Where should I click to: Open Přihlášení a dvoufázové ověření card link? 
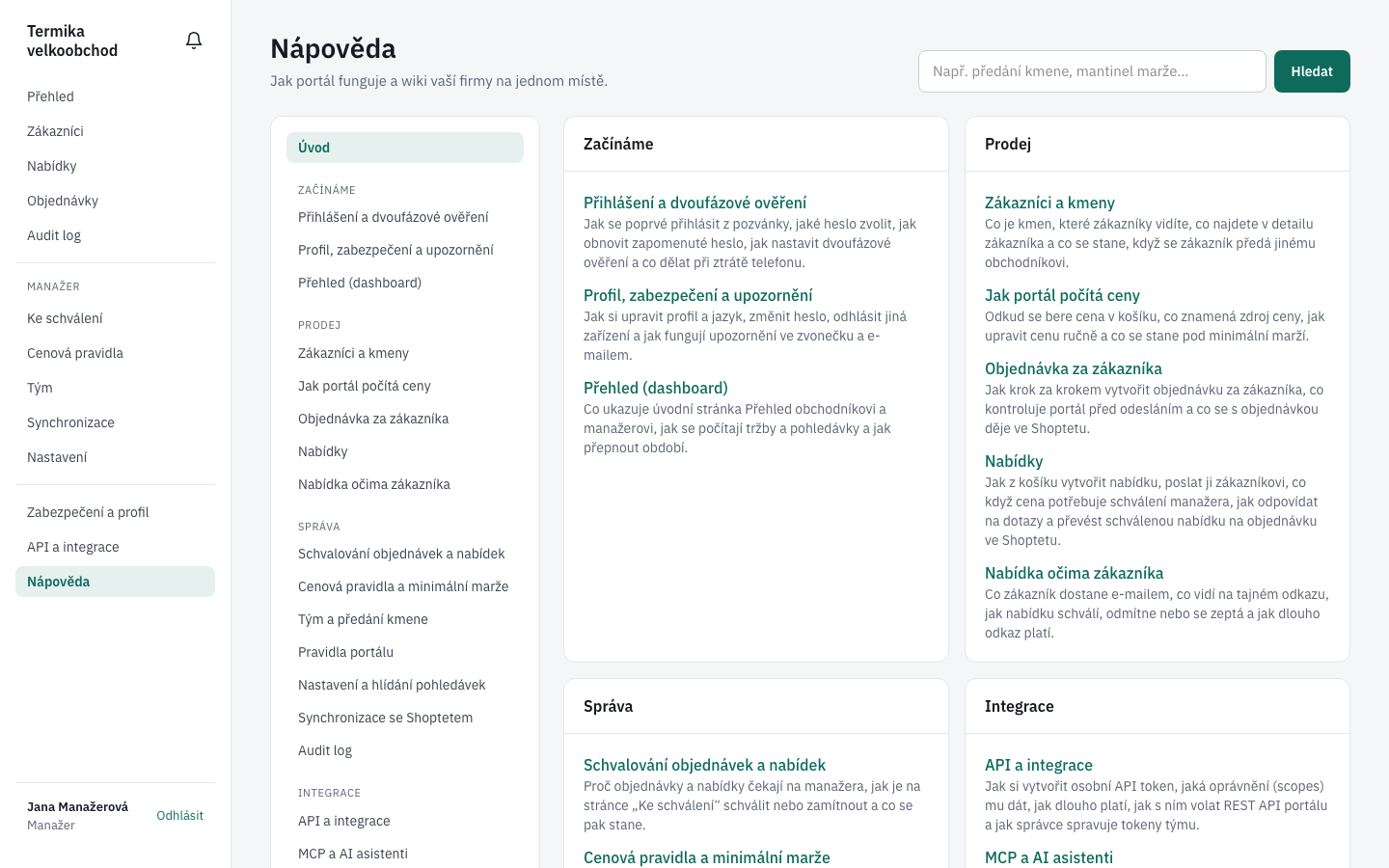pos(694,203)
